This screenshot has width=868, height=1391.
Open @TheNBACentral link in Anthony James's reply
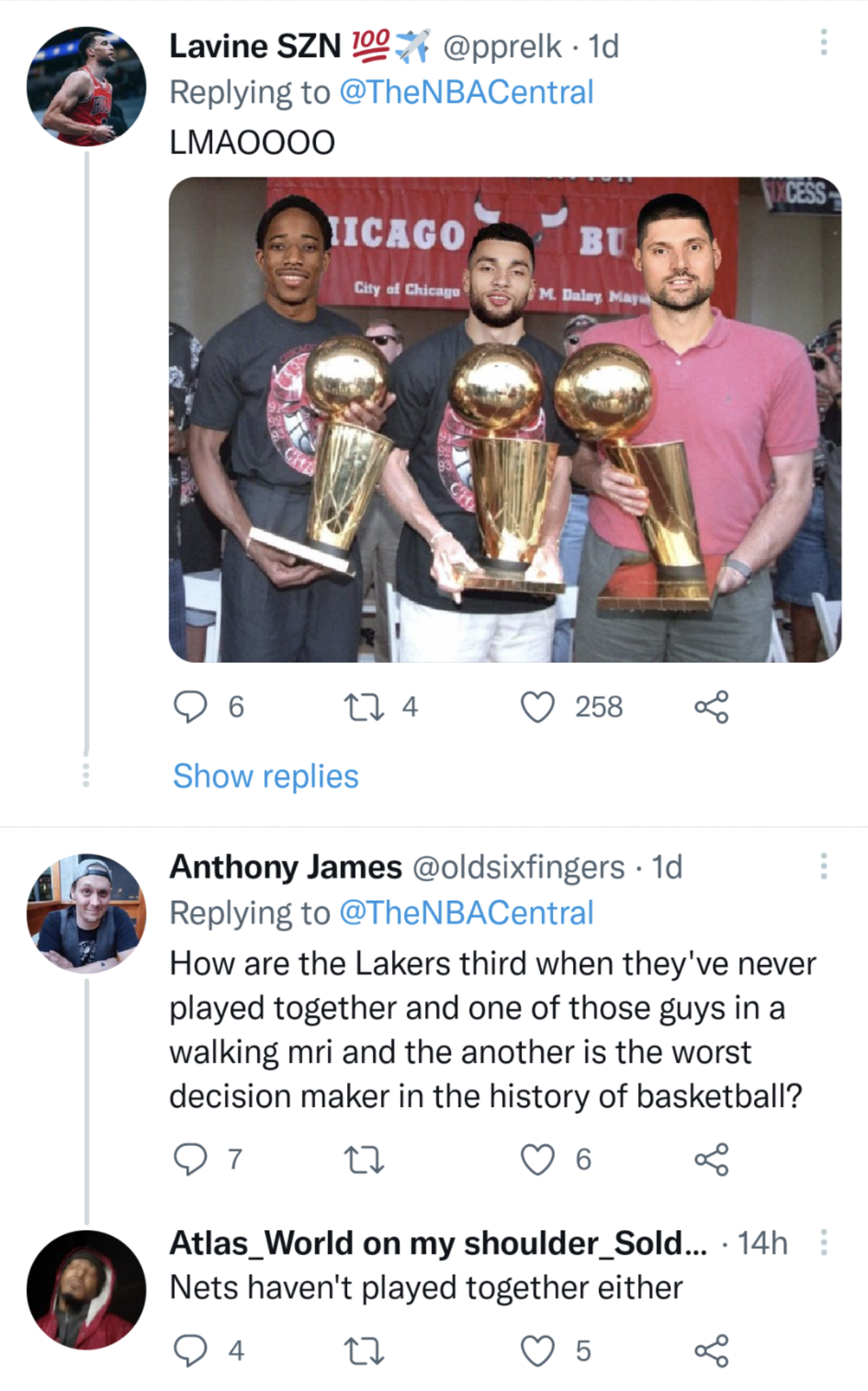(x=466, y=913)
